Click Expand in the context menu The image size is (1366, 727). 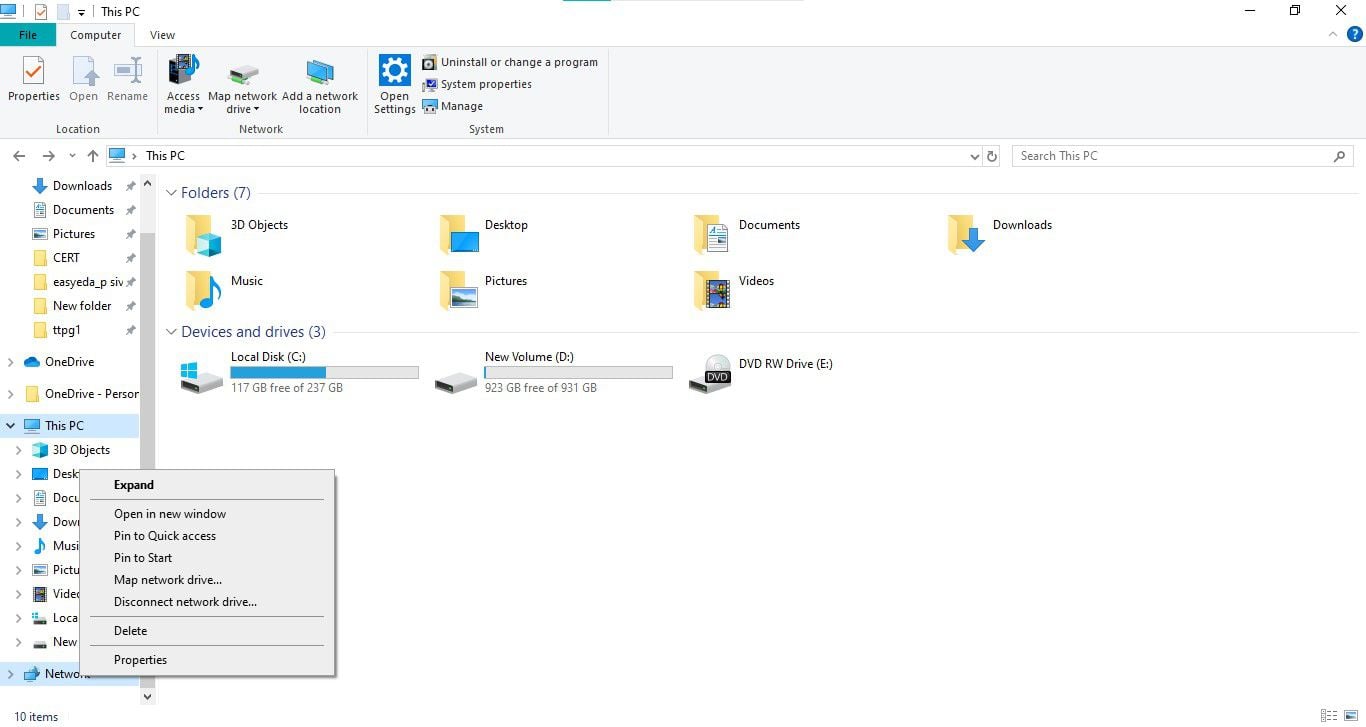point(133,485)
